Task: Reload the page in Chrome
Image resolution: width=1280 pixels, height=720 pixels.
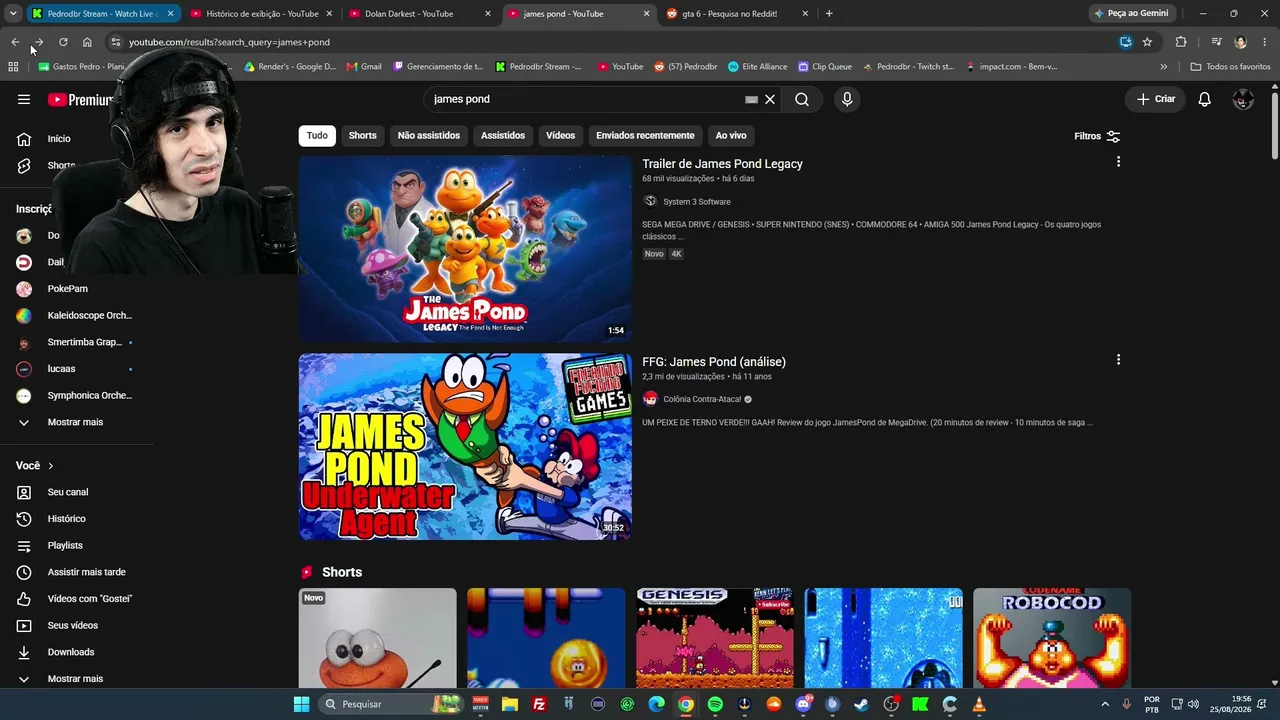Action: coord(63,42)
